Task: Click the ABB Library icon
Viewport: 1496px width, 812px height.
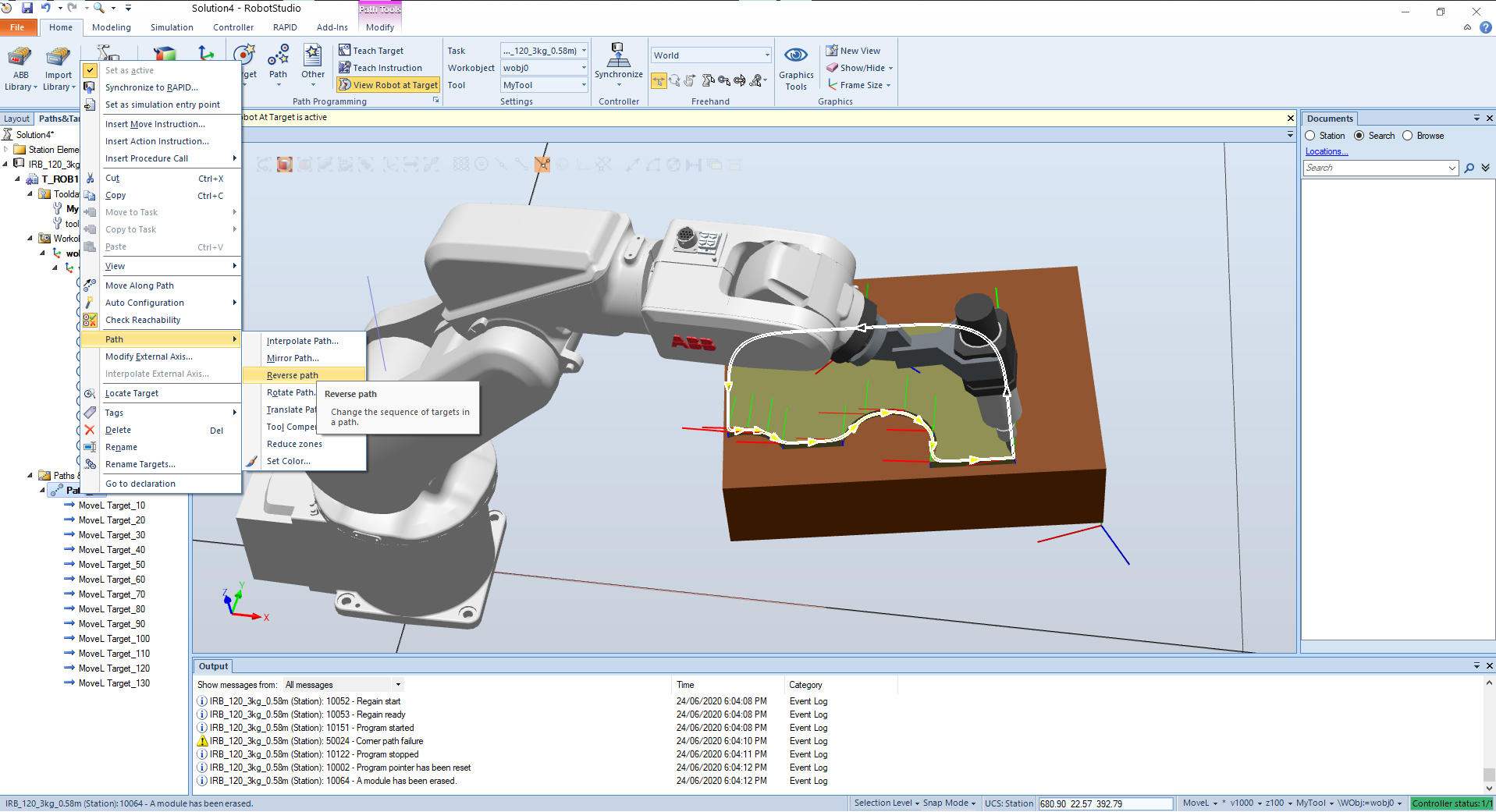Action: tap(20, 60)
